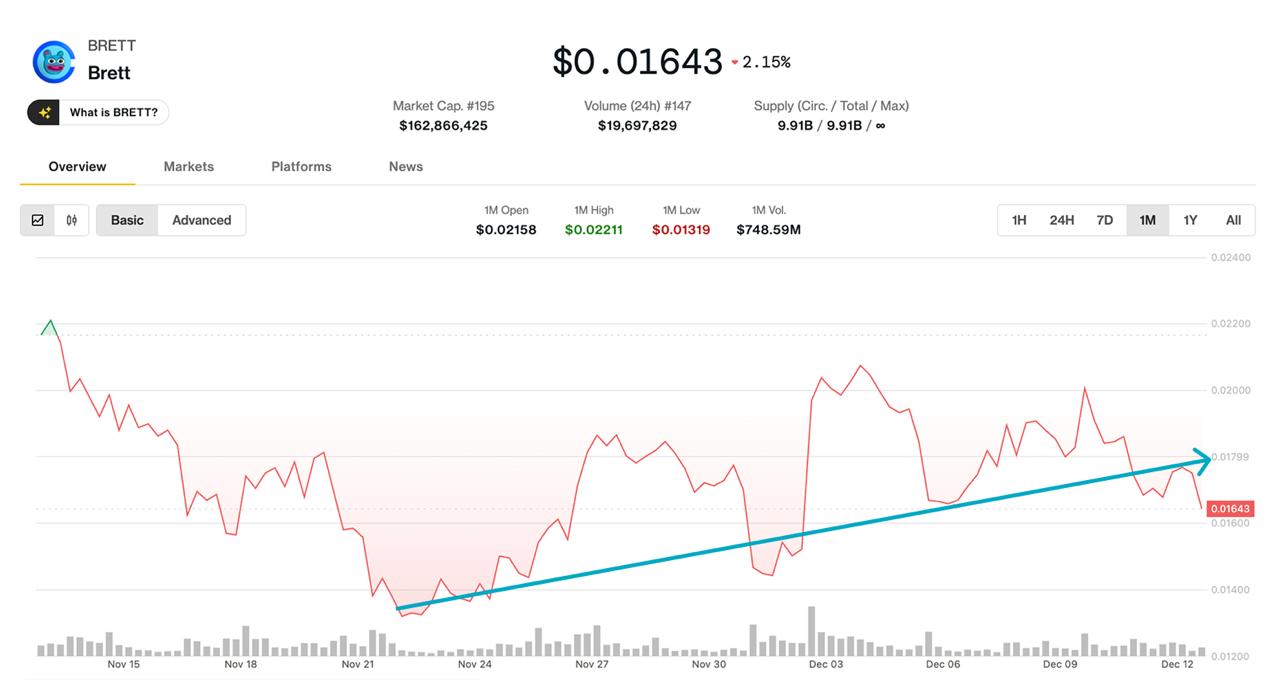Select the 1H timeframe button
This screenshot has width=1280, height=697.
(1017, 220)
